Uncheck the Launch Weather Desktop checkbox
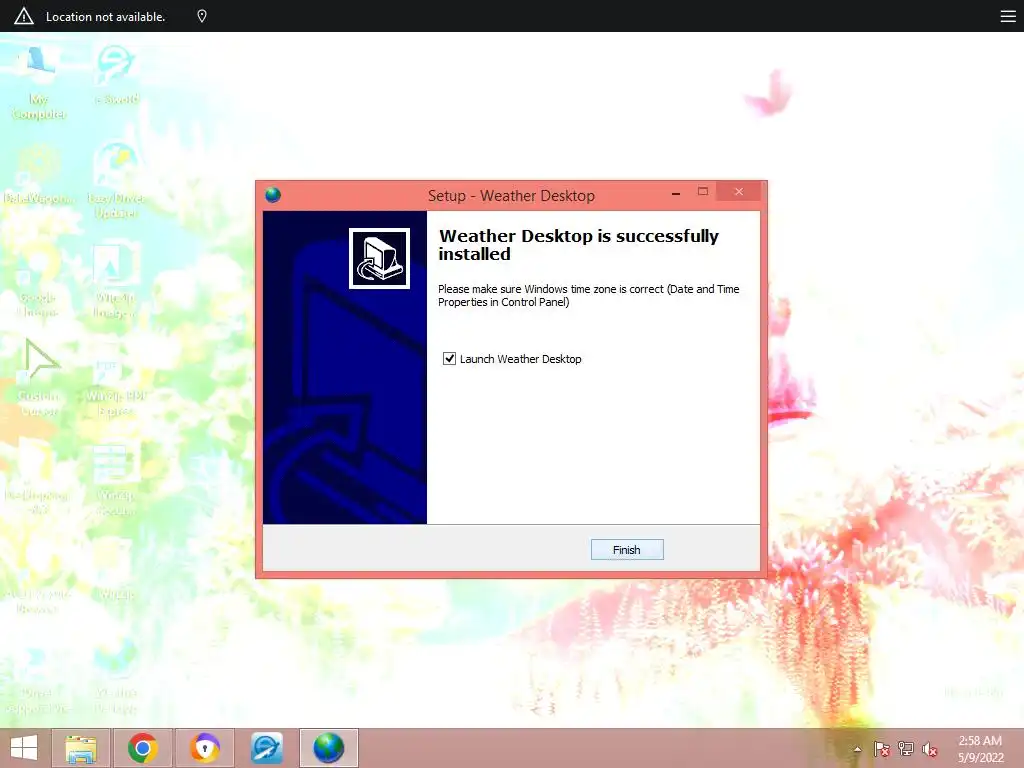Viewport: 1024px width, 768px height. (x=449, y=359)
